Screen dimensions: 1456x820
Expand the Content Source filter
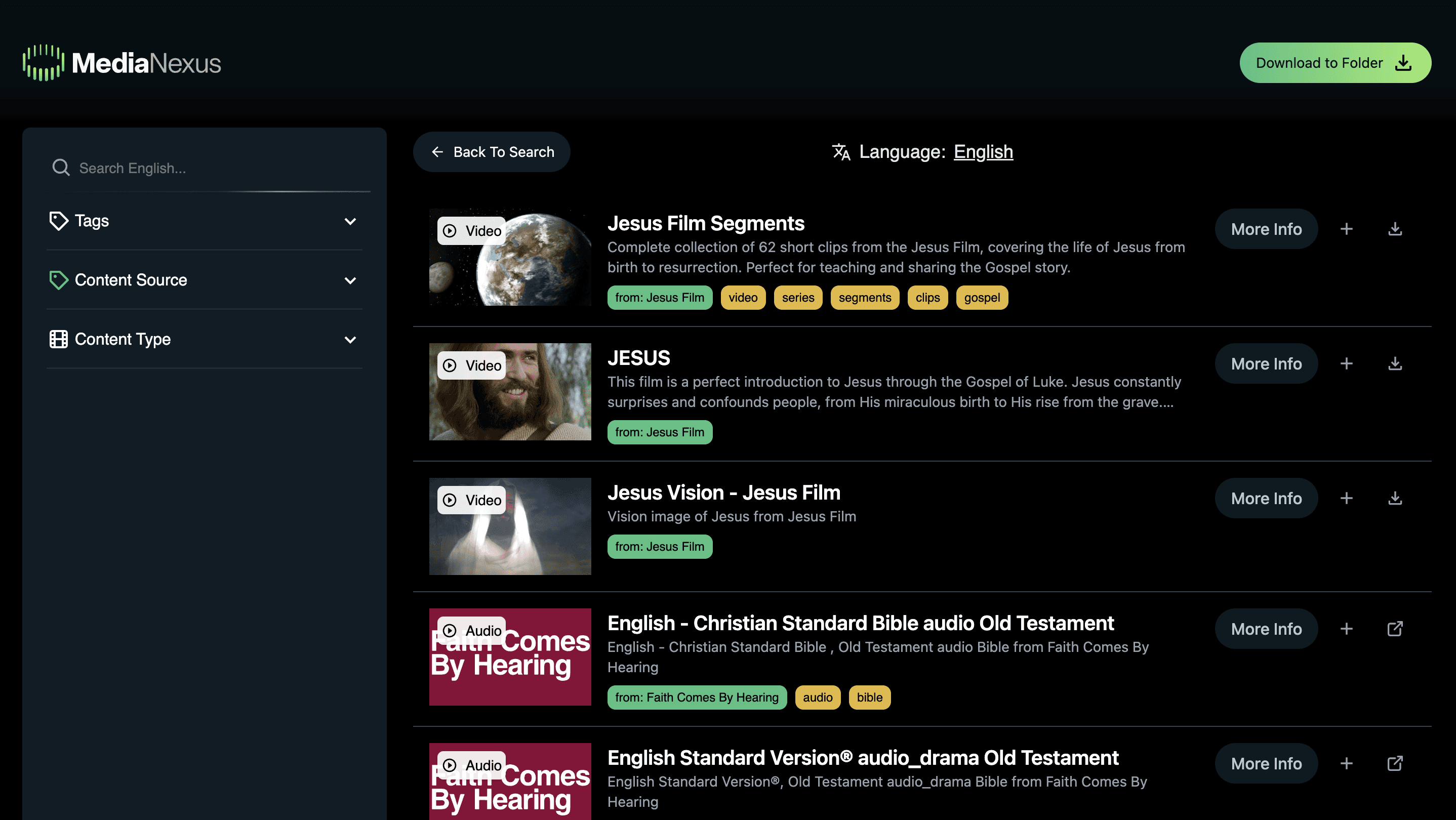(204, 280)
